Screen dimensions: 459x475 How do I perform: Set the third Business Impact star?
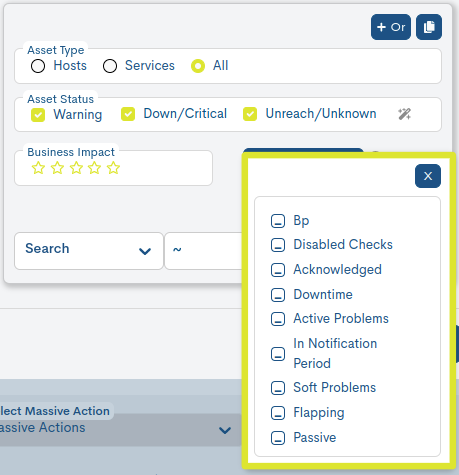pyautogui.click(x=76, y=168)
